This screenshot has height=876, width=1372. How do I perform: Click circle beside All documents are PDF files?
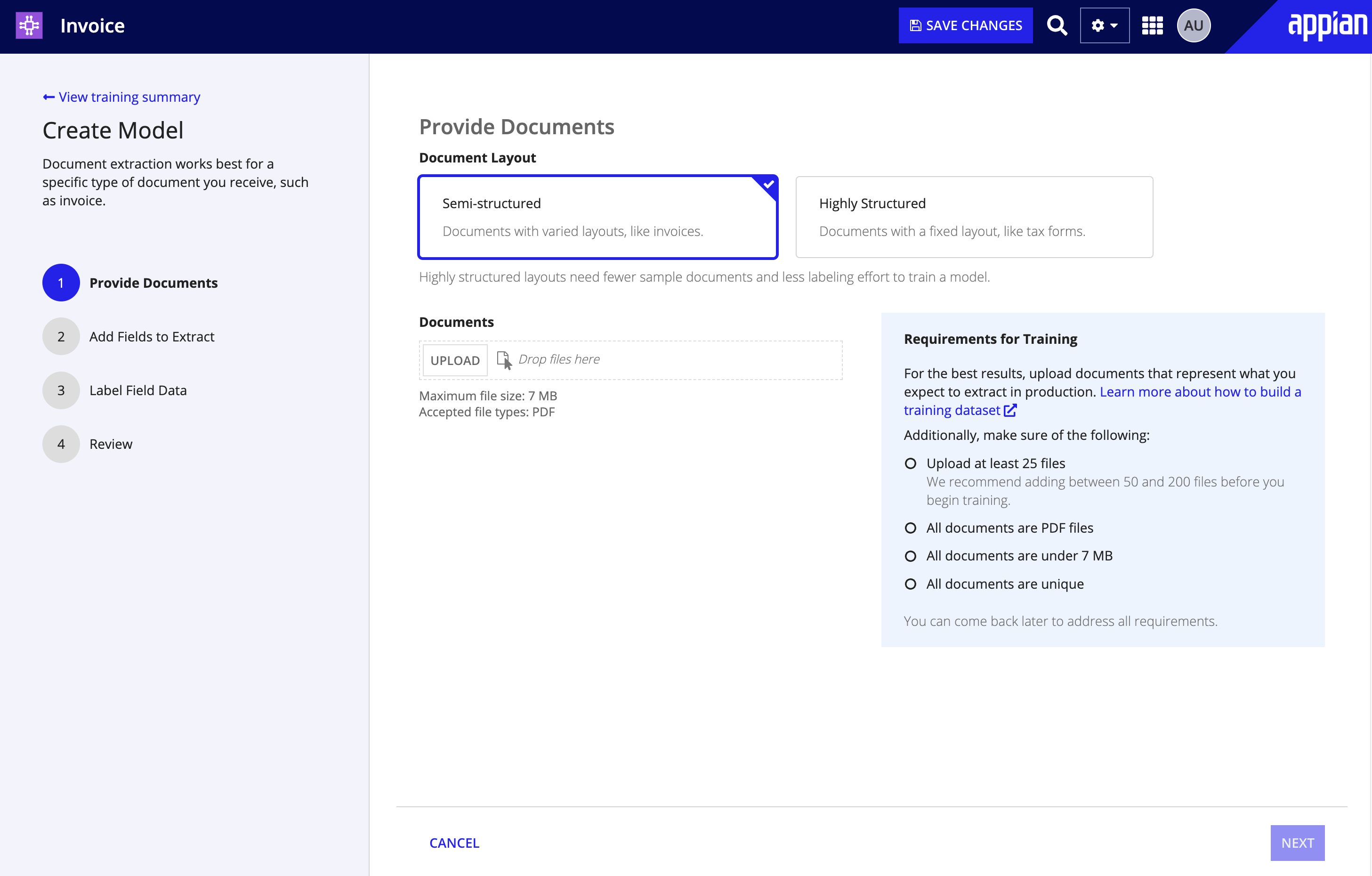tap(911, 528)
